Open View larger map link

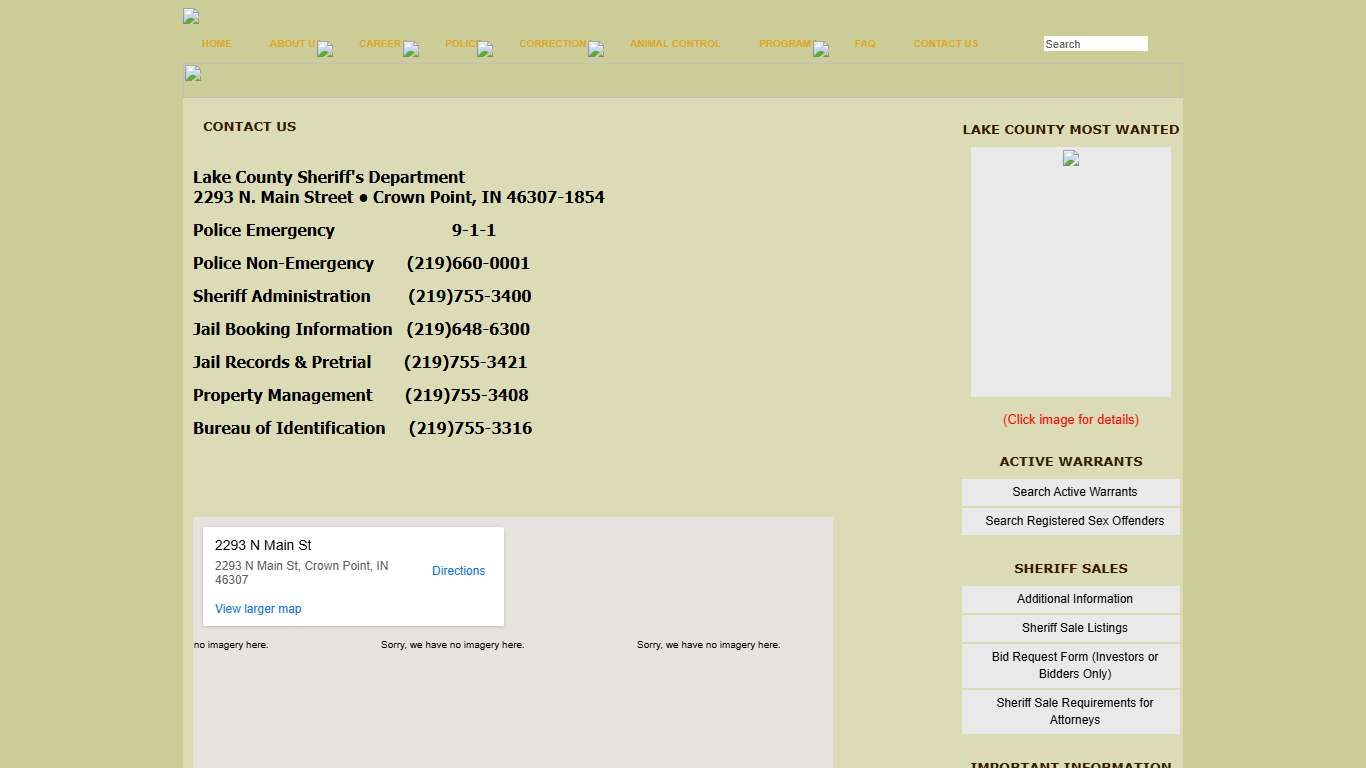[258, 609]
